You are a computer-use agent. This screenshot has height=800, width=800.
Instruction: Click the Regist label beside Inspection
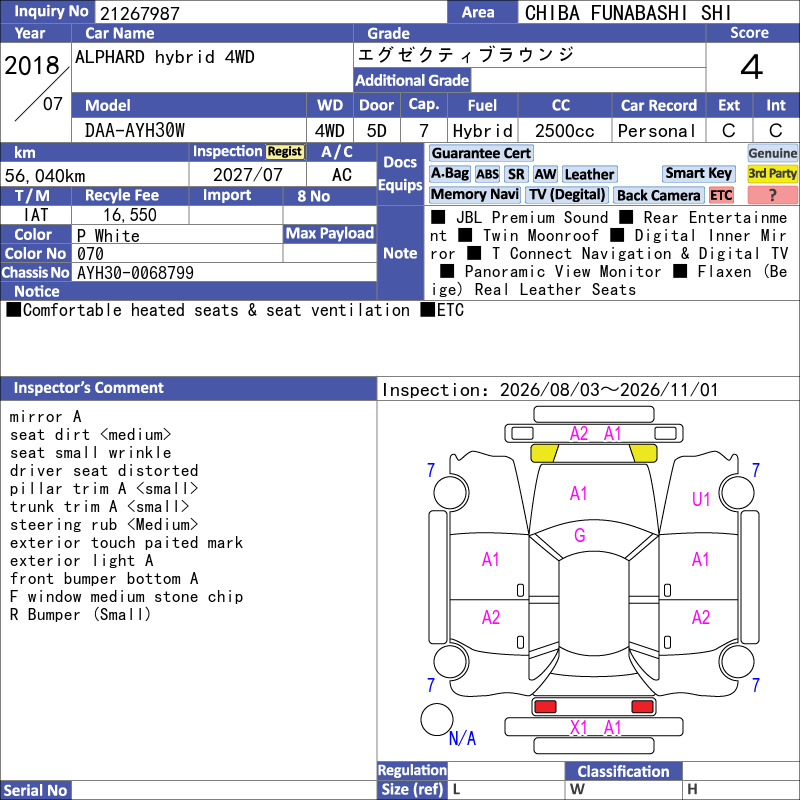[285, 152]
